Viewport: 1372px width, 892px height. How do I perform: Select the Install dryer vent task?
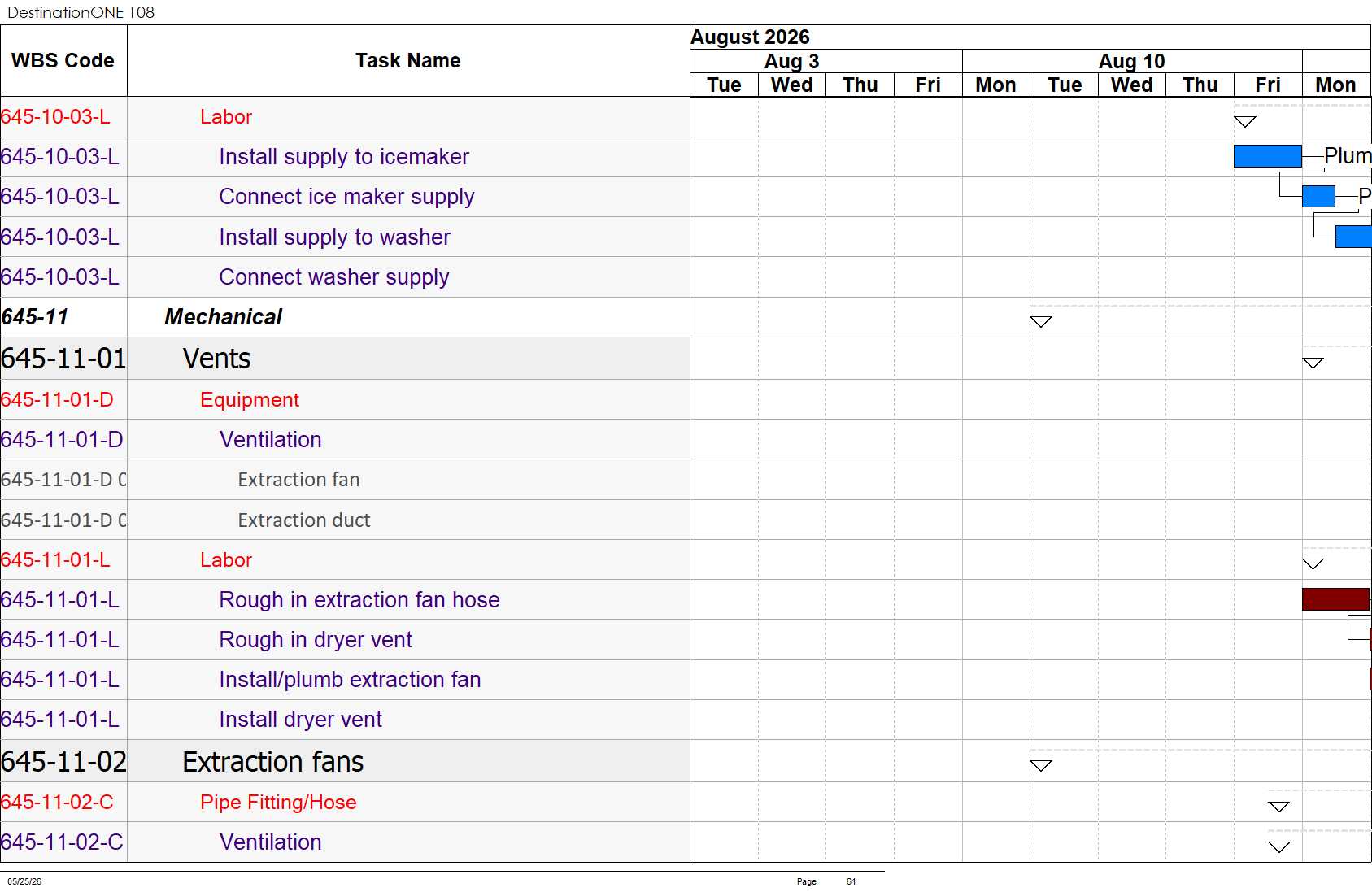pos(300,720)
